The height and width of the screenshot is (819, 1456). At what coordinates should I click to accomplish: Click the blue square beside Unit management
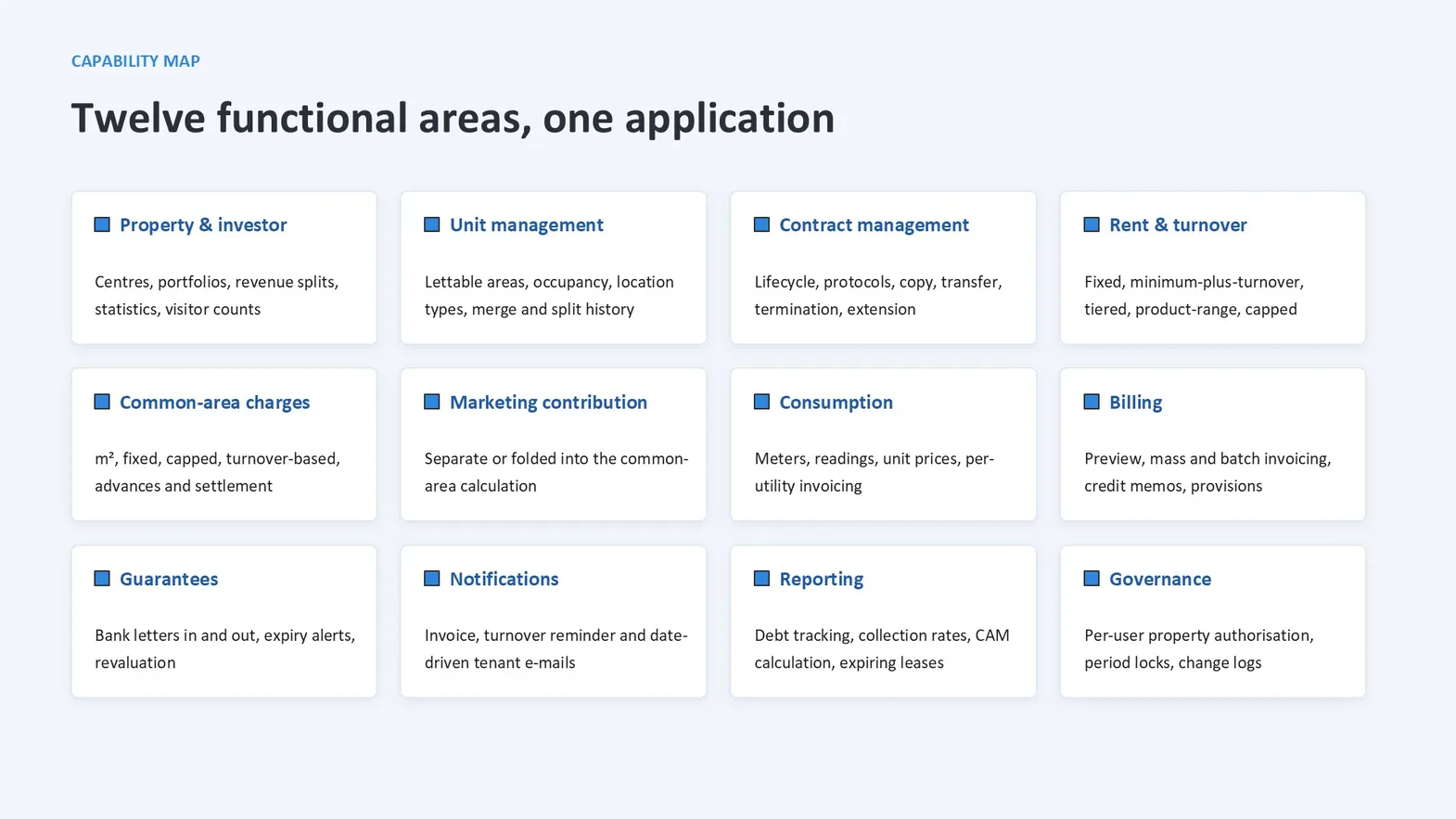pos(432,224)
